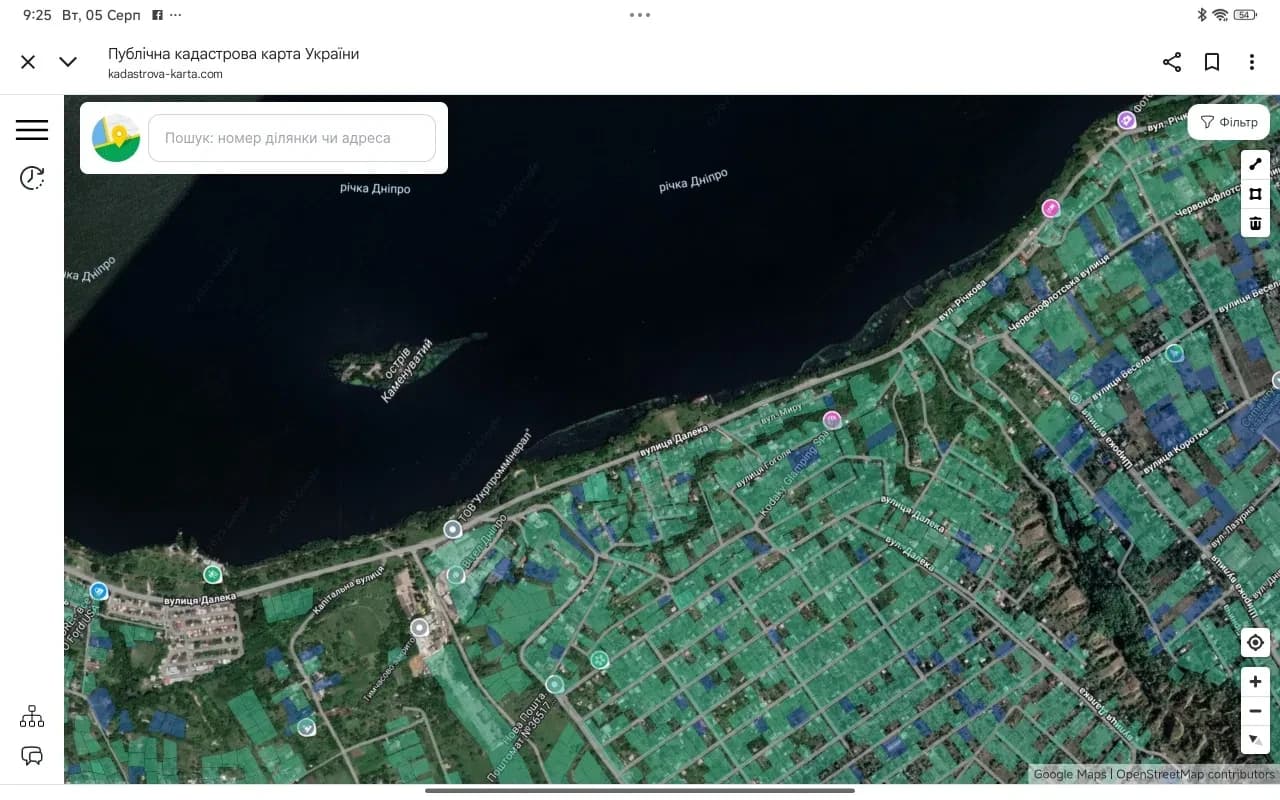
Task: Open the sitemap hierarchy icon
Action: click(x=32, y=716)
